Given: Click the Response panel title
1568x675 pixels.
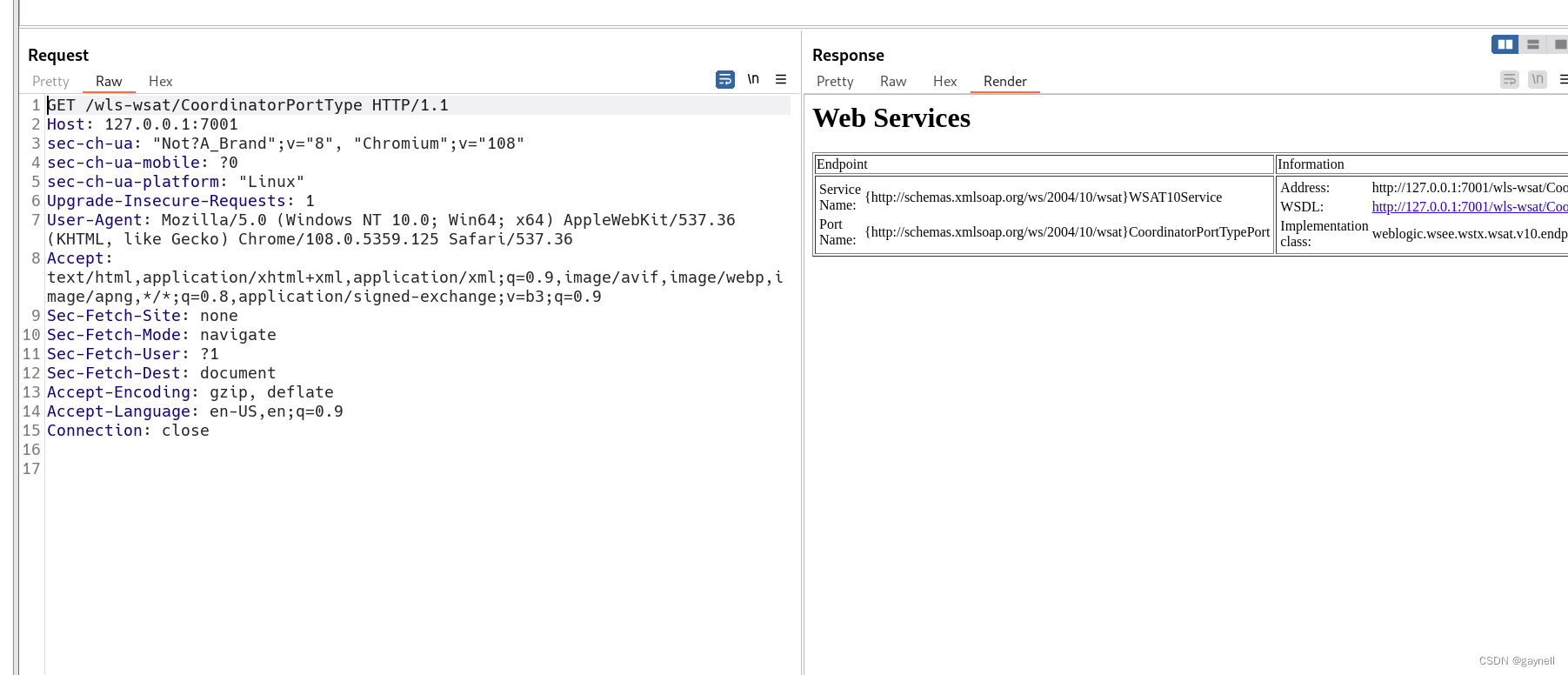Looking at the screenshot, I should click(848, 55).
